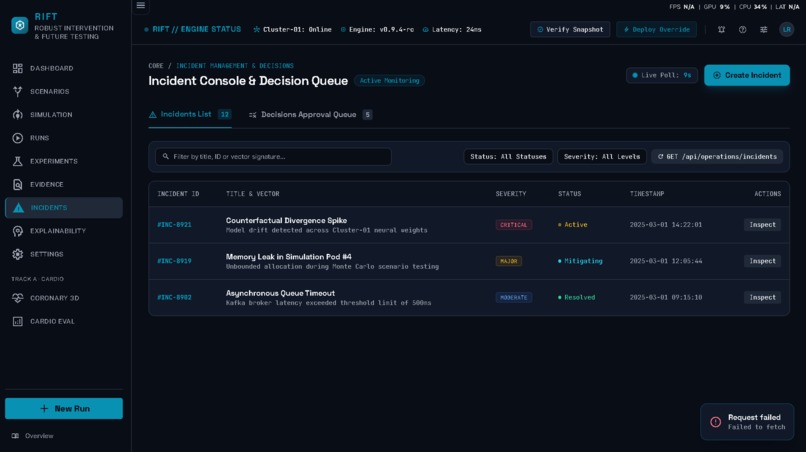
Task: Open the sliders preferences icon in header
Action: 764,30
